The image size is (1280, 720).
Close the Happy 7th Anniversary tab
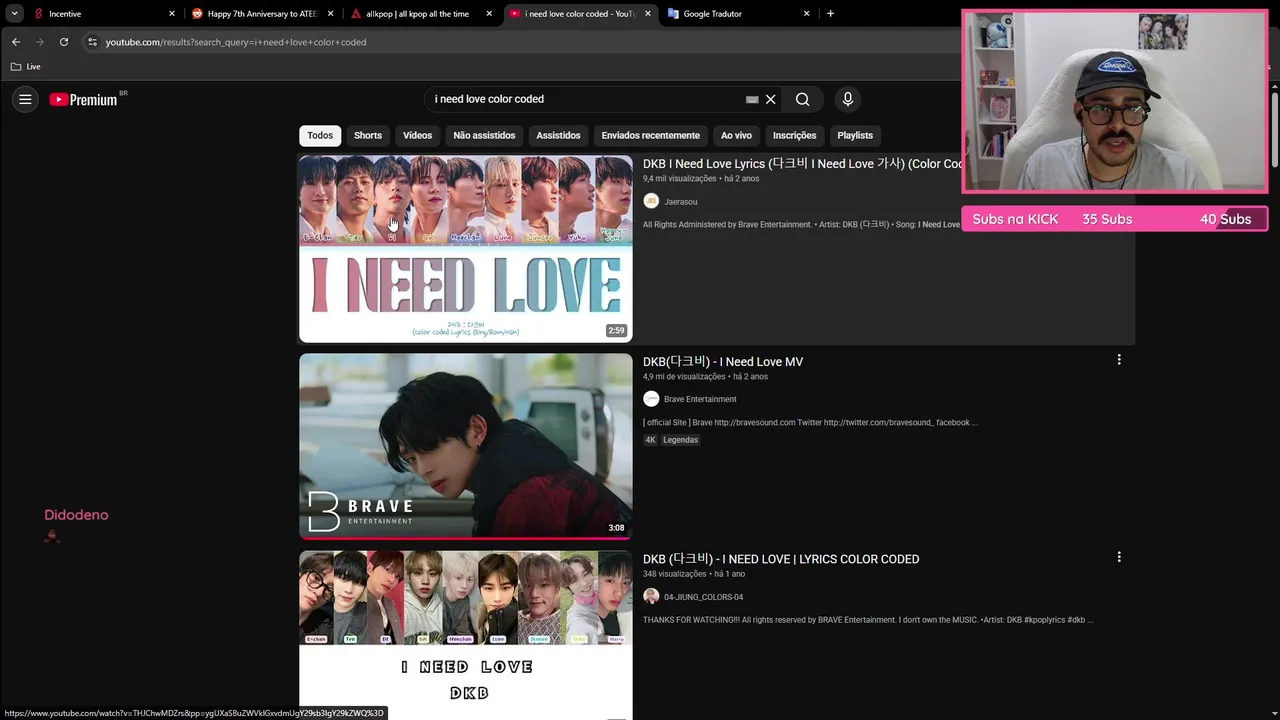330,14
